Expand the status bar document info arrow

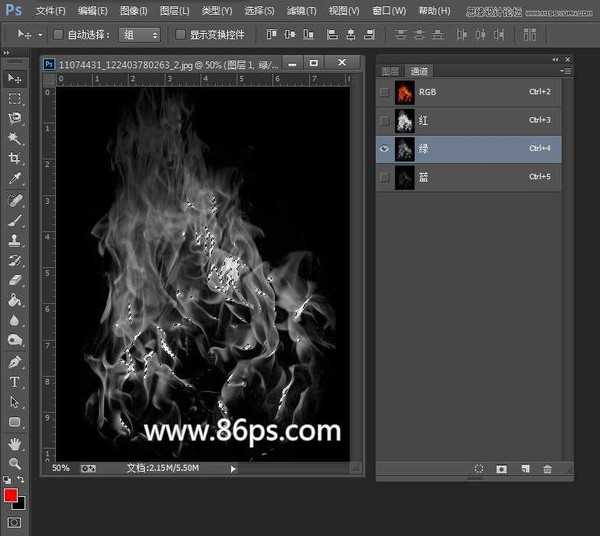pos(233,468)
